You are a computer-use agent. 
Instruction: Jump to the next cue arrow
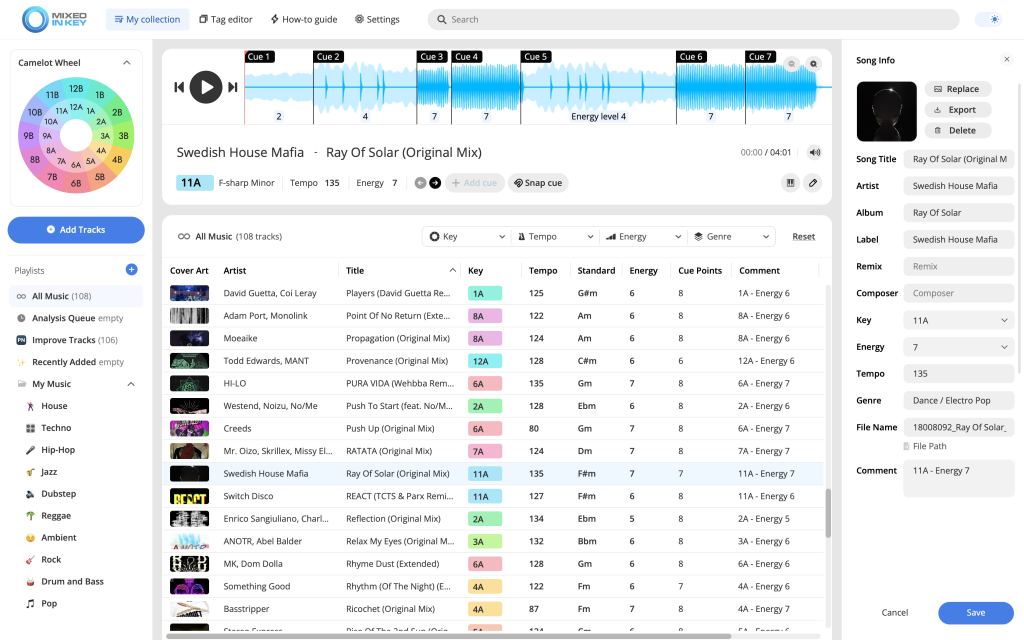(435, 183)
